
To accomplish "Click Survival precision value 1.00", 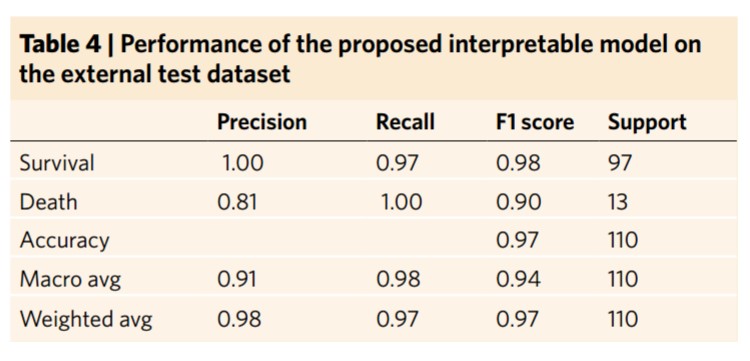I will click(243, 164).
